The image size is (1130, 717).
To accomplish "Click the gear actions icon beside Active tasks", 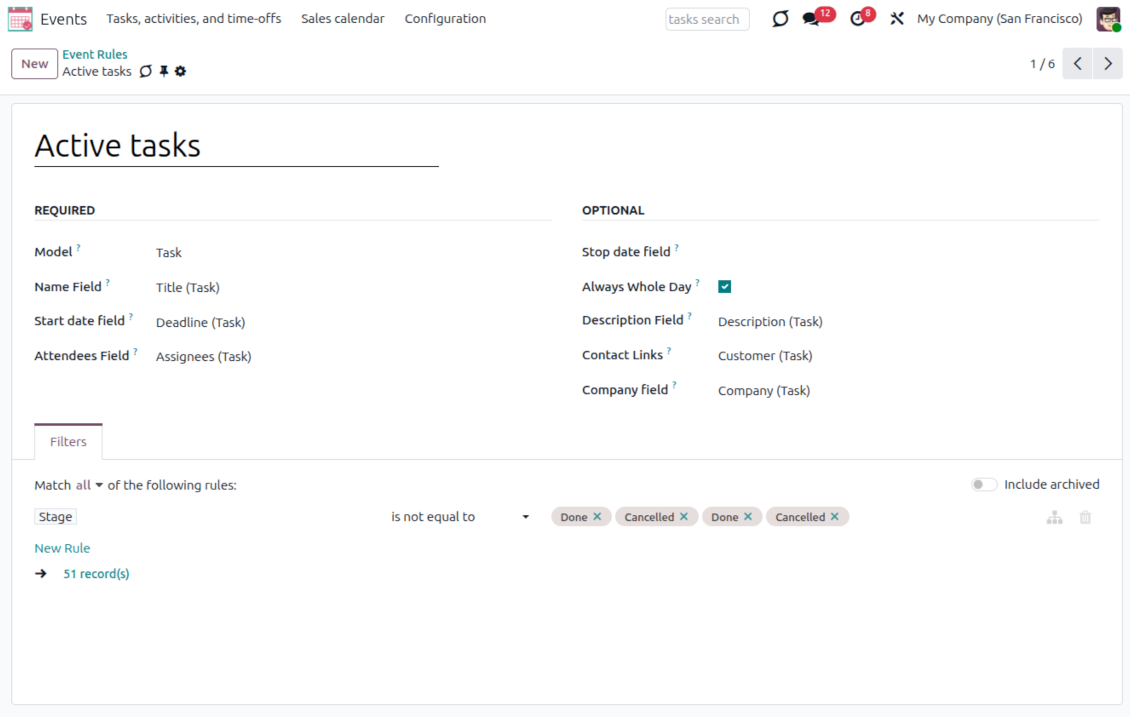I will tap(180, 72).
